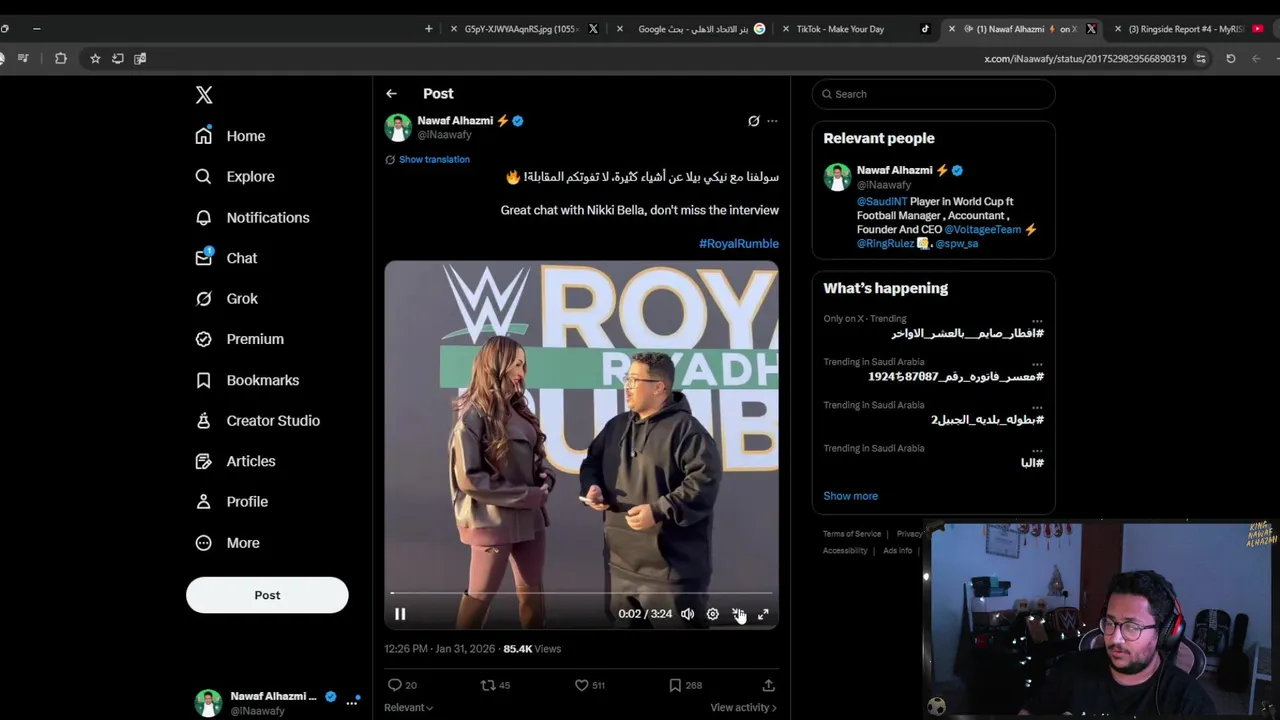Open the Relevant replies sort dropdown

pyautogui.click(x=408, y=708)
